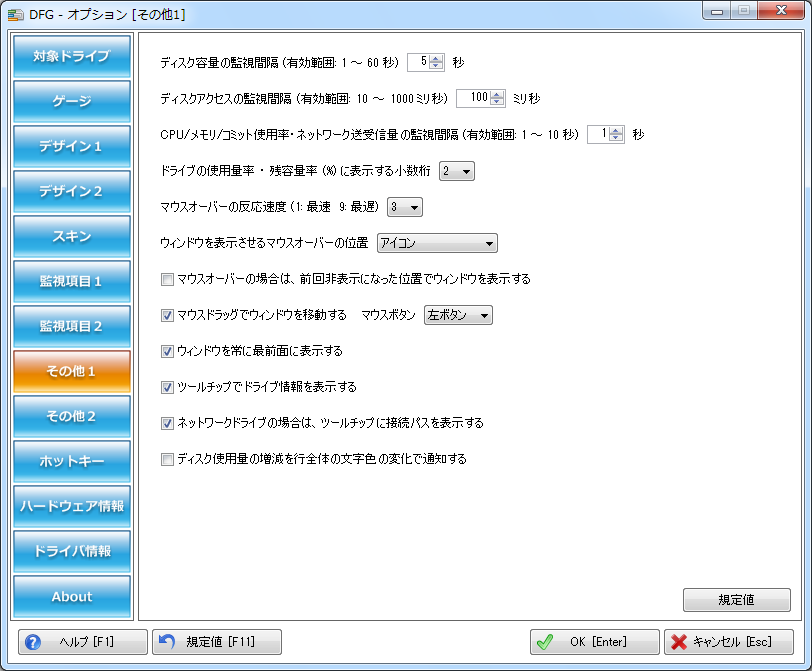The height and width of the screenshot is (671, 812).
Task: Click the blue question mark help icon
Action: (x=32, y=642)
